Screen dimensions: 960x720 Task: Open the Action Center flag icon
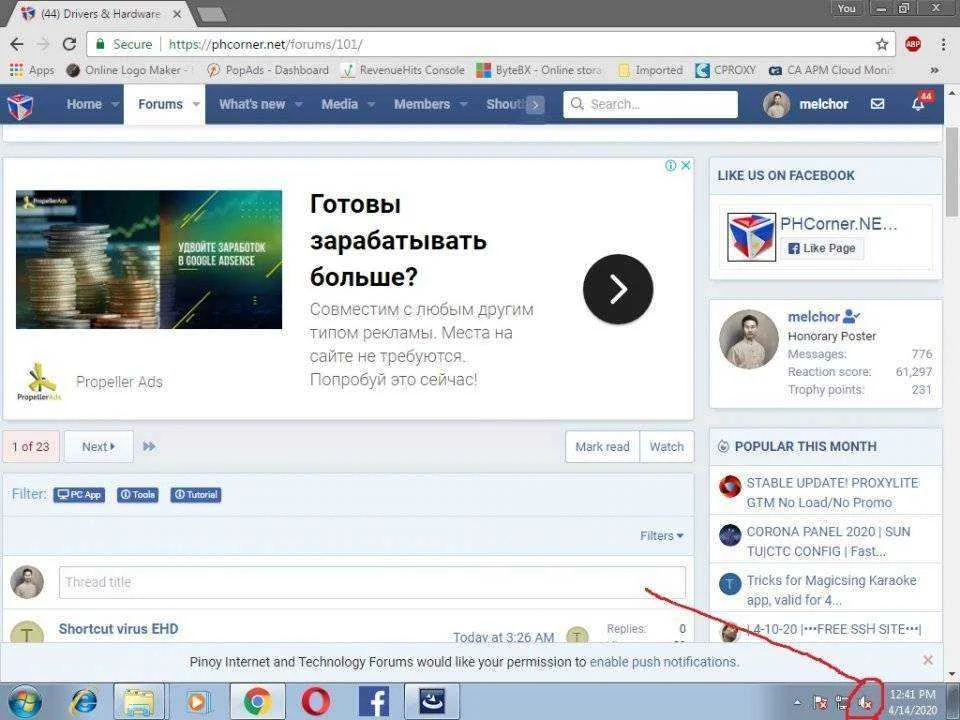coord(820,703)
